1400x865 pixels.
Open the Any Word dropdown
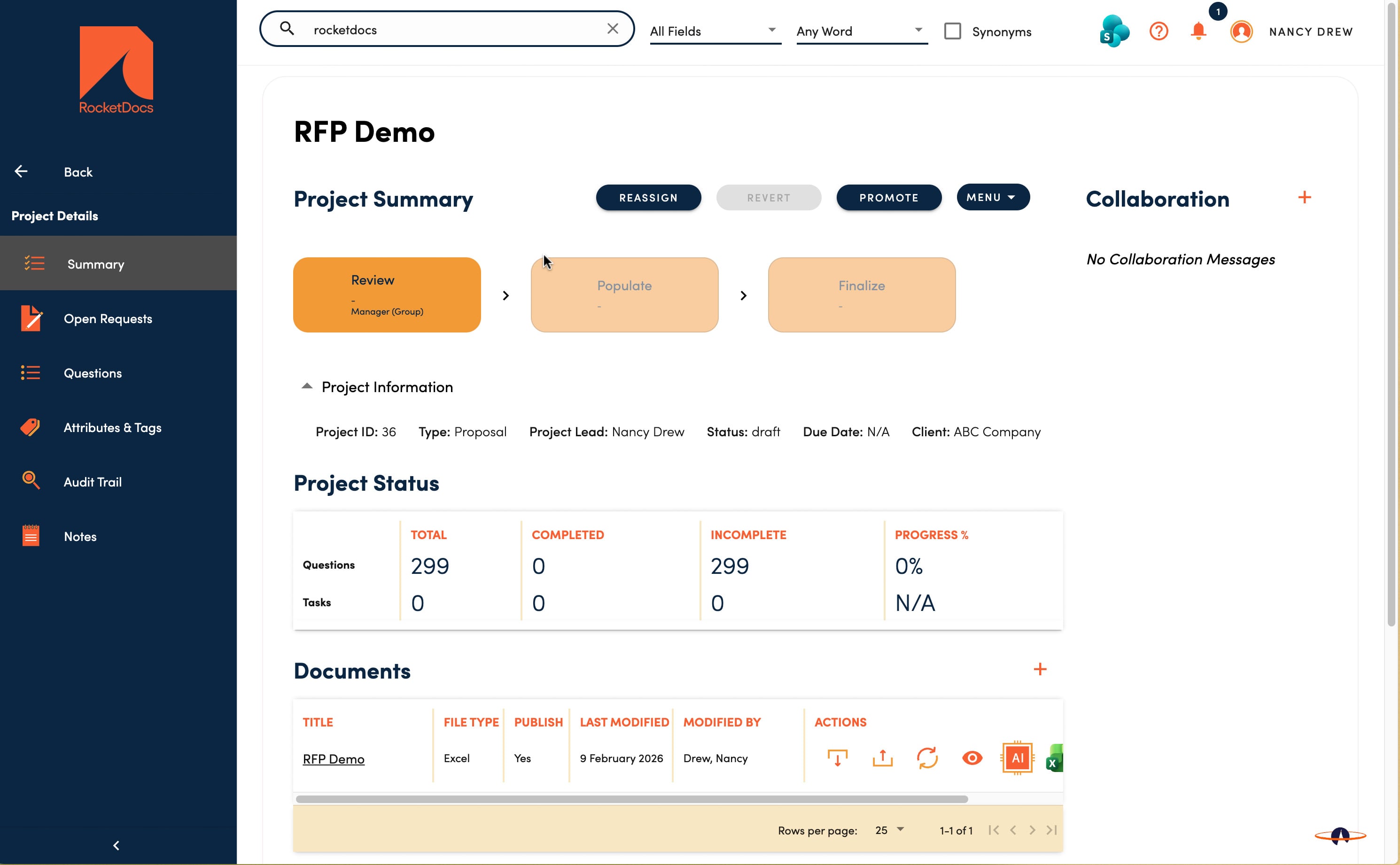(x=862, y=31)
